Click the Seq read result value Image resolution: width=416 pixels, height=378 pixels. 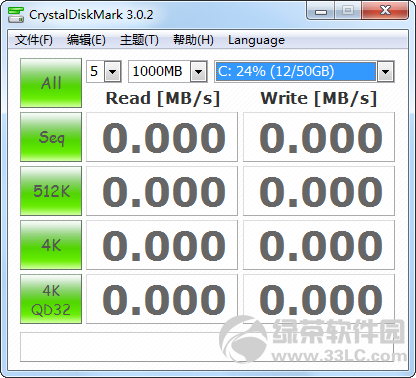pos(162,137)
